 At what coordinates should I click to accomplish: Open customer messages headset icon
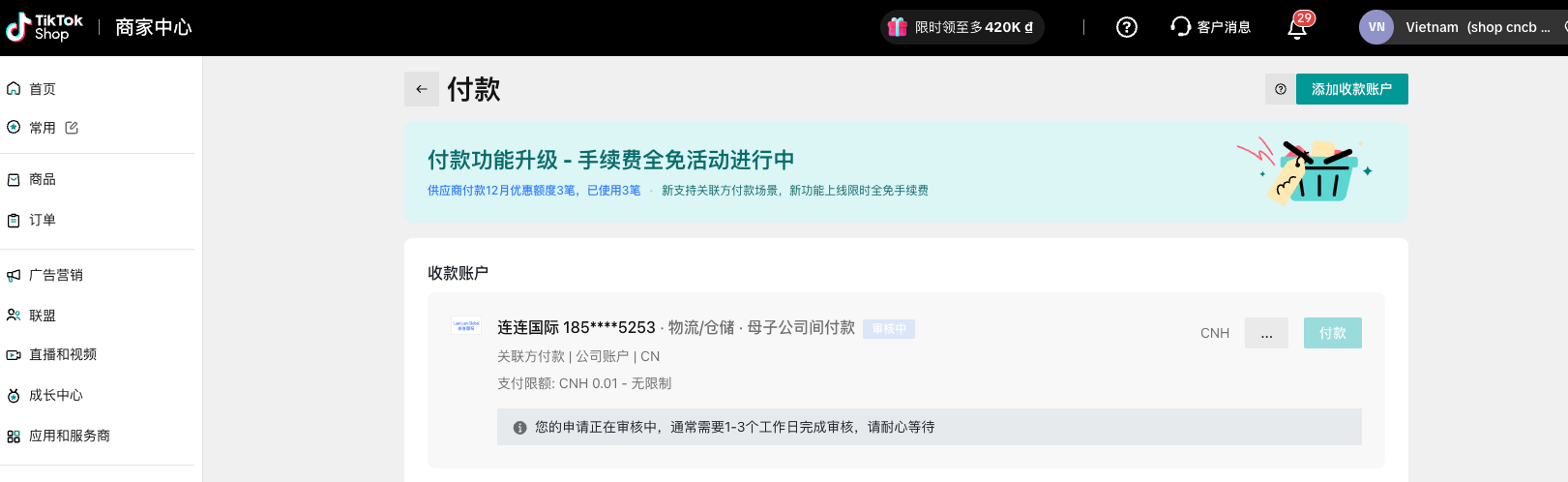click(1180, 27)
